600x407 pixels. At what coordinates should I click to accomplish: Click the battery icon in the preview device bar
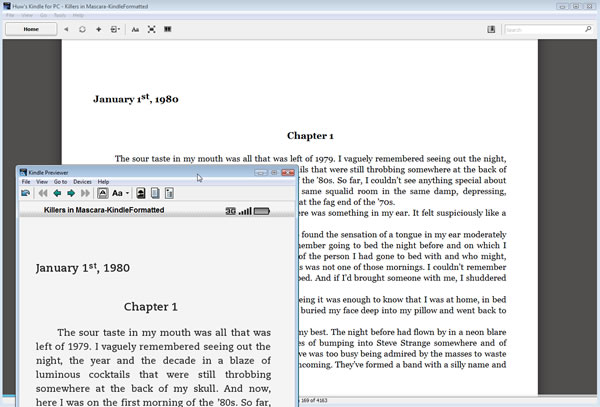point(262,211)
